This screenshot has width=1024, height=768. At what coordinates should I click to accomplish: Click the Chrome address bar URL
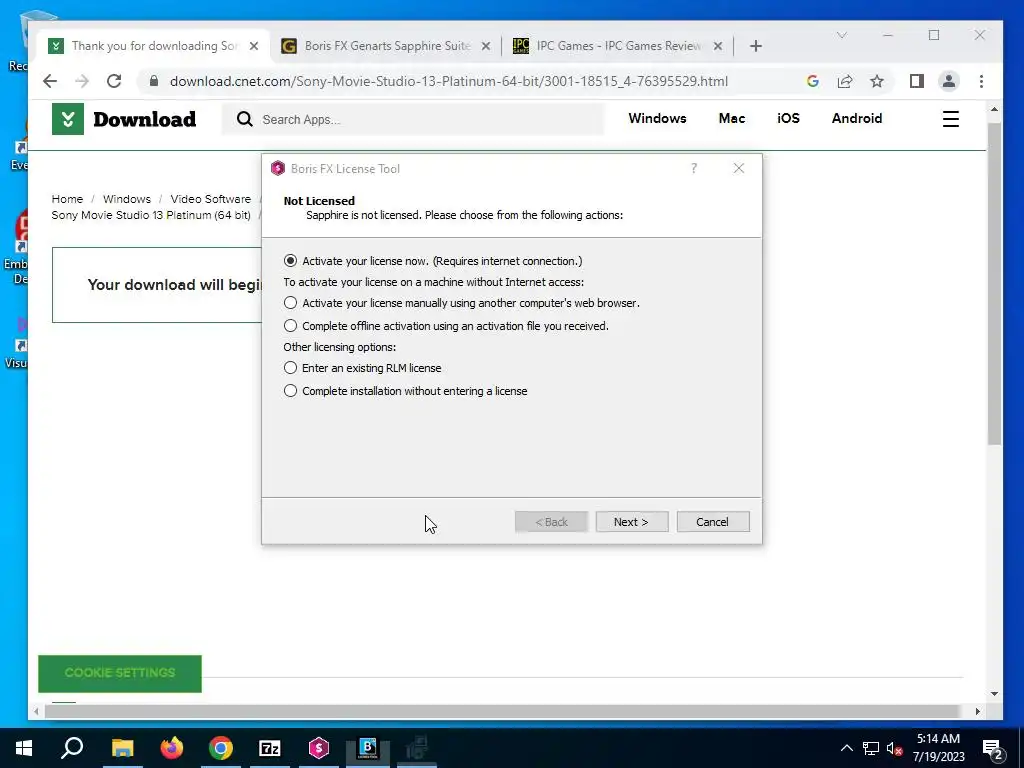(x=449, y=82)
